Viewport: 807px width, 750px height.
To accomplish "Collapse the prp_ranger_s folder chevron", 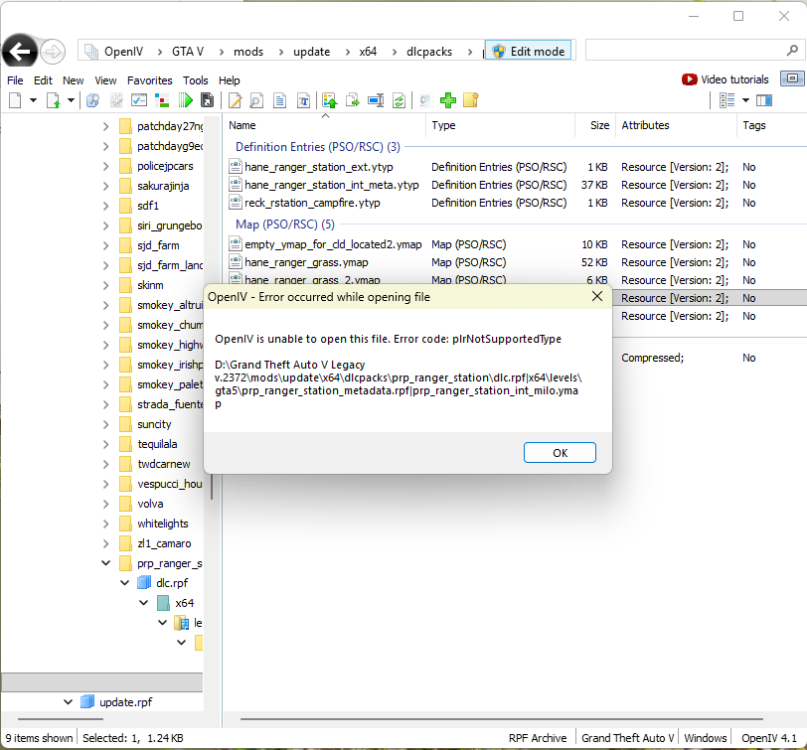I will pos(106,563).
